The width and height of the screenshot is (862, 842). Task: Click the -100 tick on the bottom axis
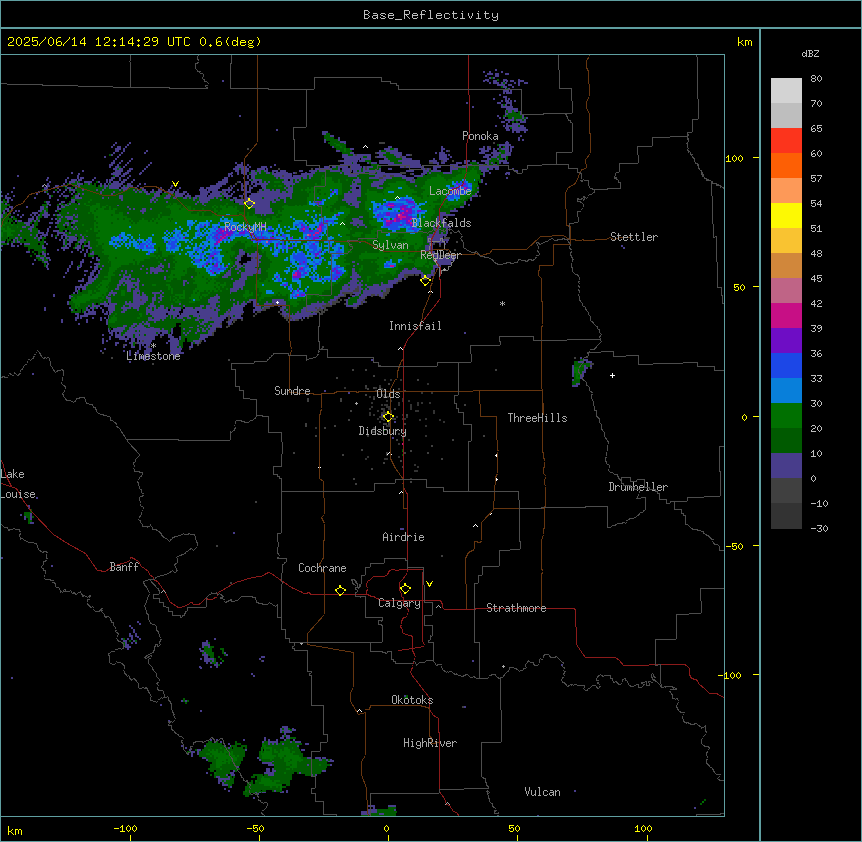point(125,828)
